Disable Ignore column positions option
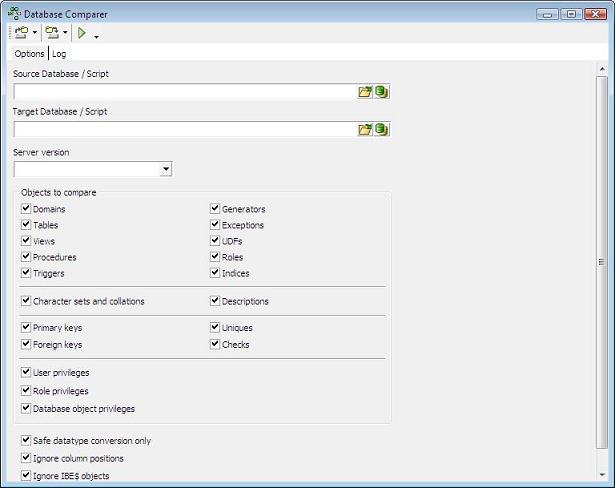615x488 pixels. (x=26, y=458)
